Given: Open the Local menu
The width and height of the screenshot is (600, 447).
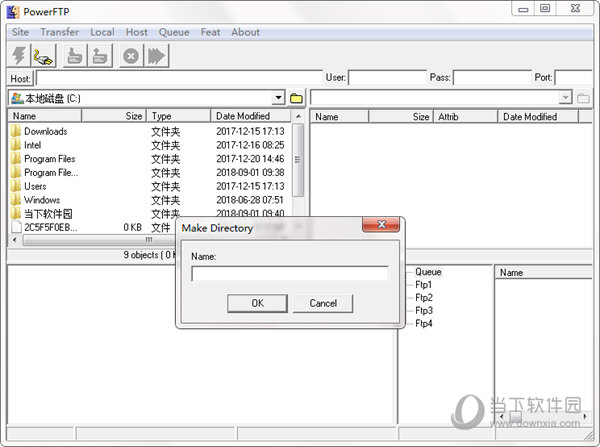Looking at the screenshot, I should tap(102, 32).
